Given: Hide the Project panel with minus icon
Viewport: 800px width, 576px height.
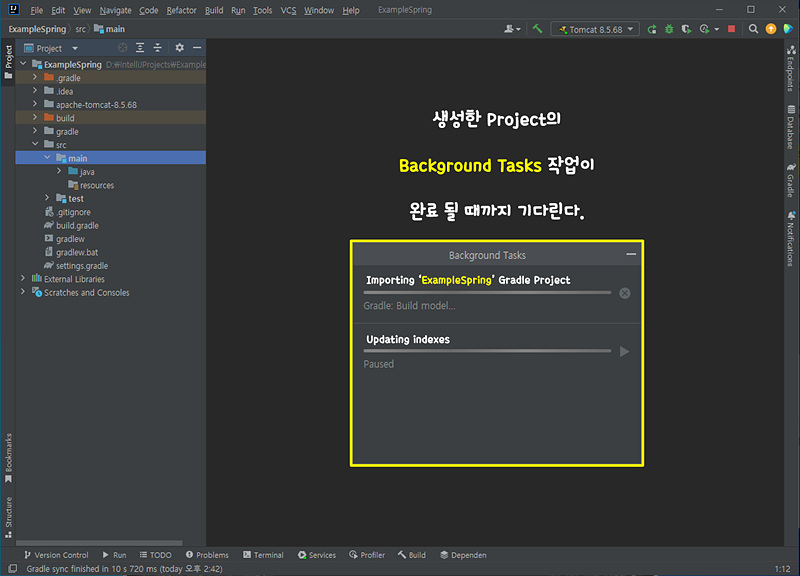Looking at the screenshot, I should [x=197, y=48].
